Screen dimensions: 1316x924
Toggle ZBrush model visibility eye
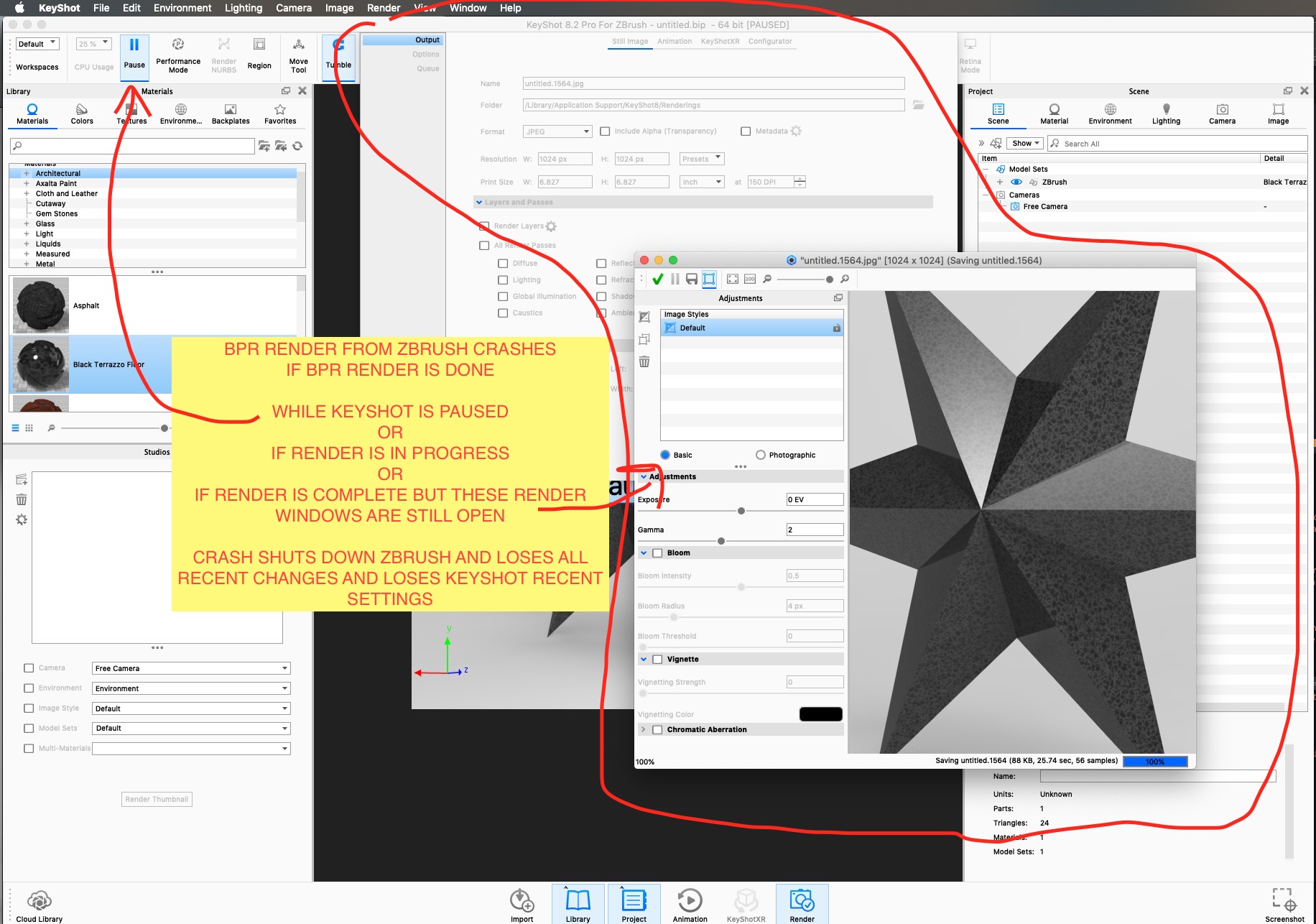(x=1016, y=182)
